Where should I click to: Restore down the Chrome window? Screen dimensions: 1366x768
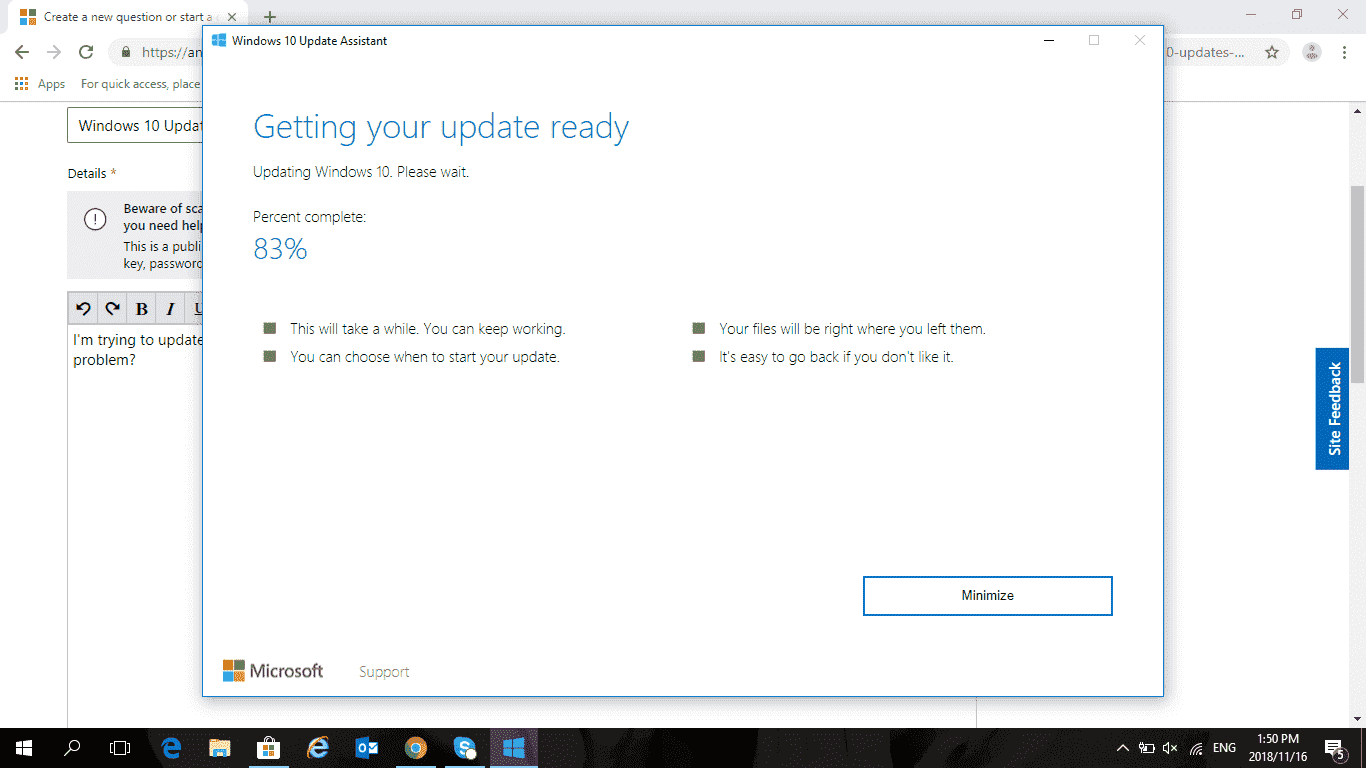click(x=1297, y=14)
